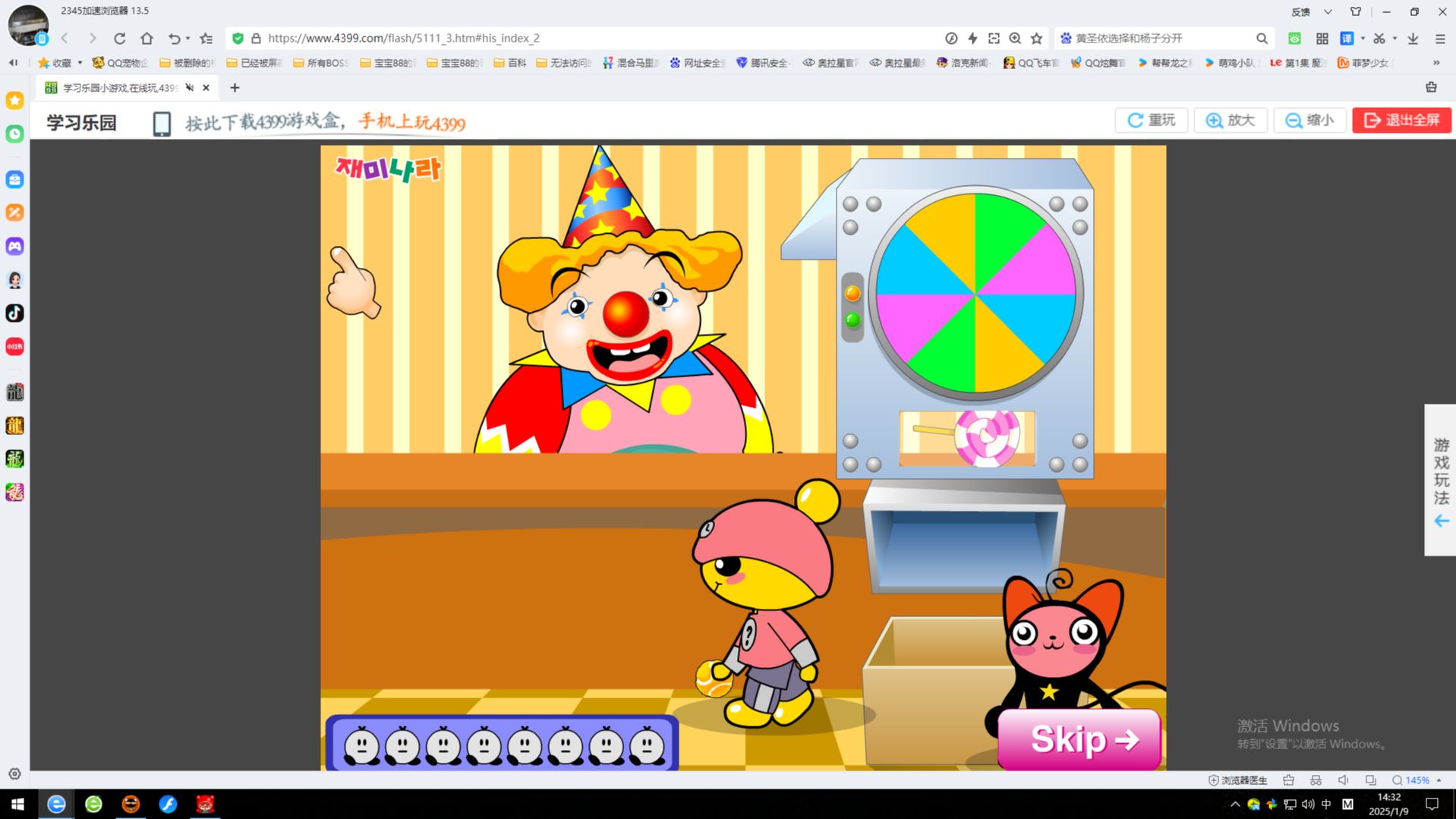This screenshot has height=819, width=1456.
Task: Mute the tab using its speaker icon
Action: [190, 88]
